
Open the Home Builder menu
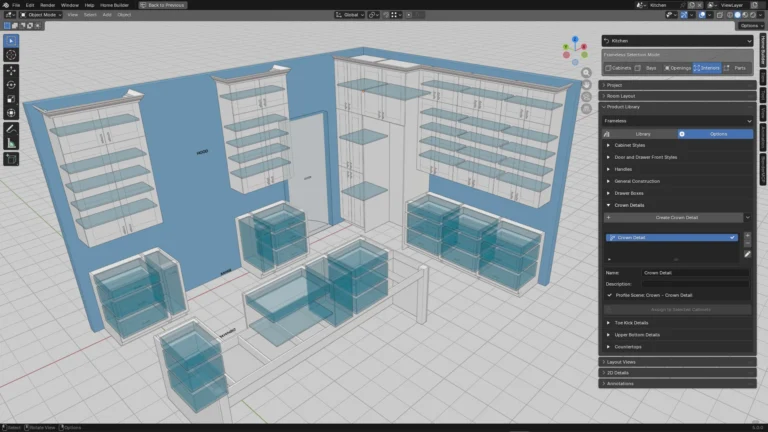tap(114, 5)
